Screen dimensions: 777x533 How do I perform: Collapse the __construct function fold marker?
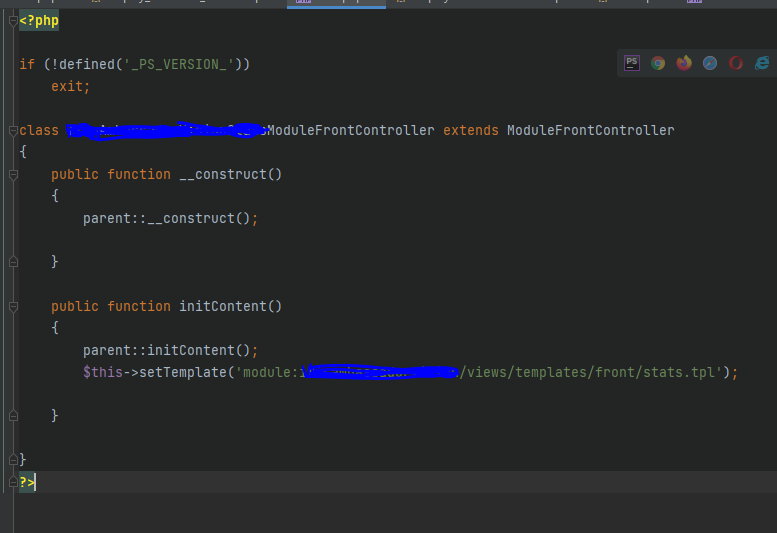coord(13,174)
